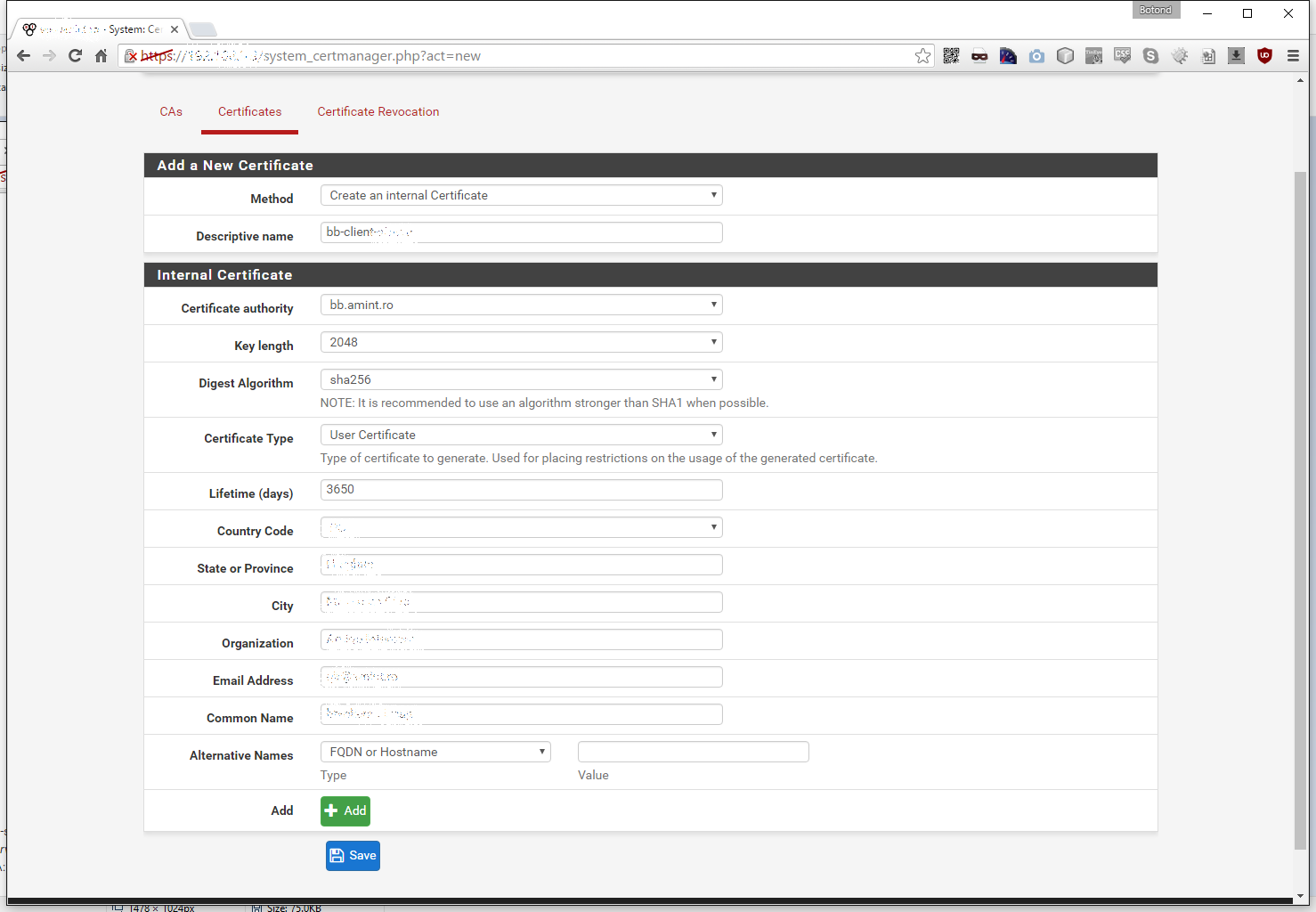1316x912 pixels.
Task: Click the State or Province field
Action: click(521, 565)
